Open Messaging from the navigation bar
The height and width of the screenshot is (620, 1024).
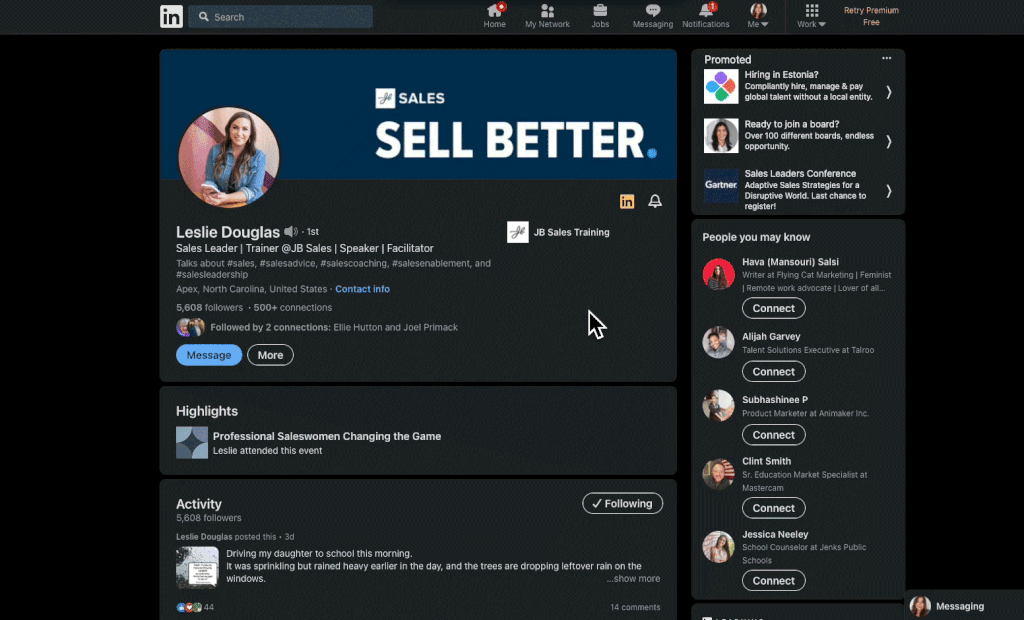point(652,16)
